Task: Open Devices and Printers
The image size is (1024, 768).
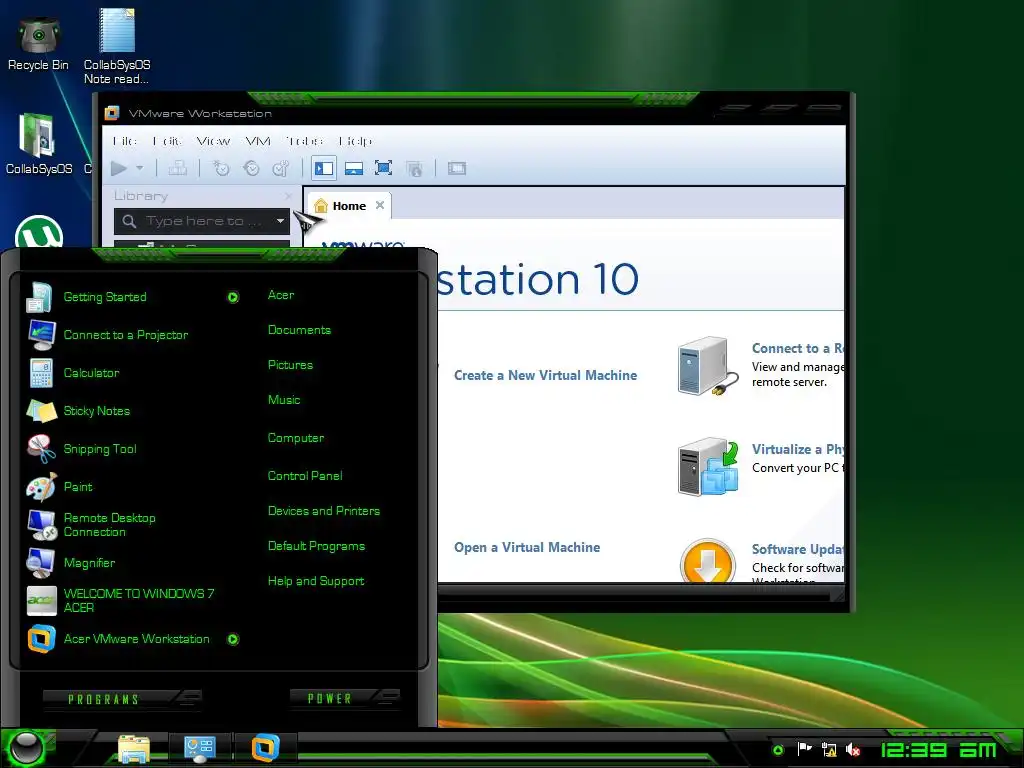Action: [x=324, y=511]
